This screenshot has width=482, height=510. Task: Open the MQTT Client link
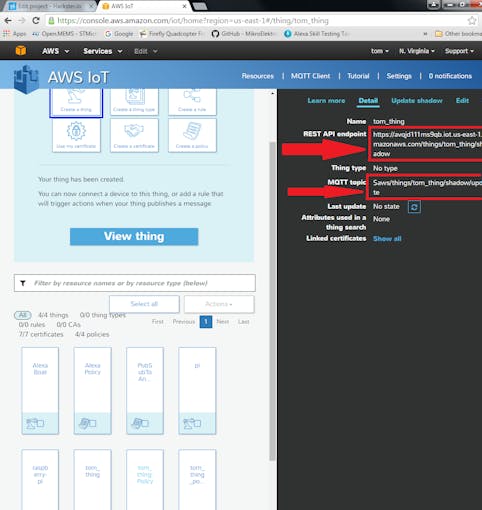point(310,76)
